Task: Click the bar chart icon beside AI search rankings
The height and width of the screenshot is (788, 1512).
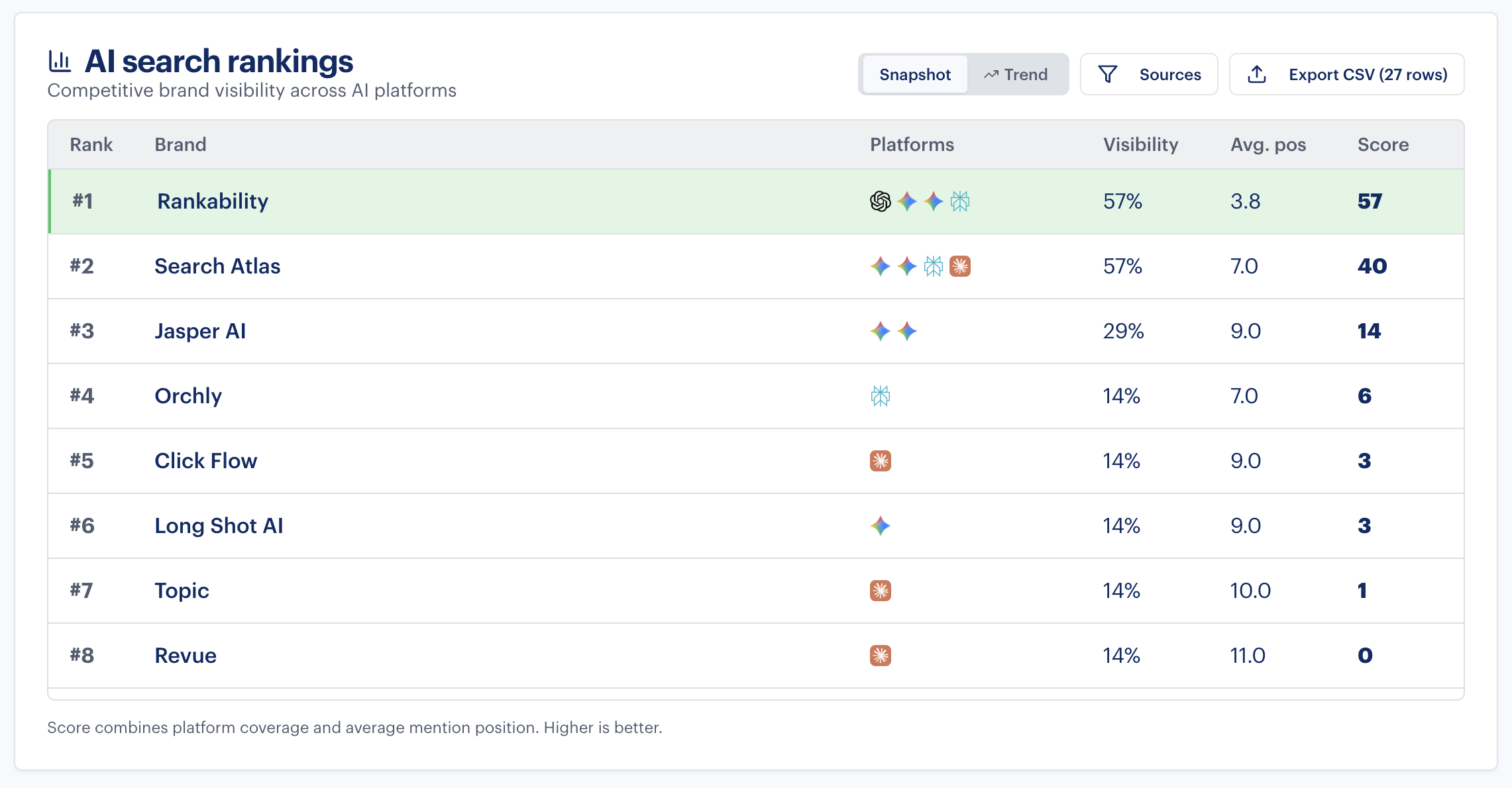Action: pyautogui.click(x=60, y=60)
